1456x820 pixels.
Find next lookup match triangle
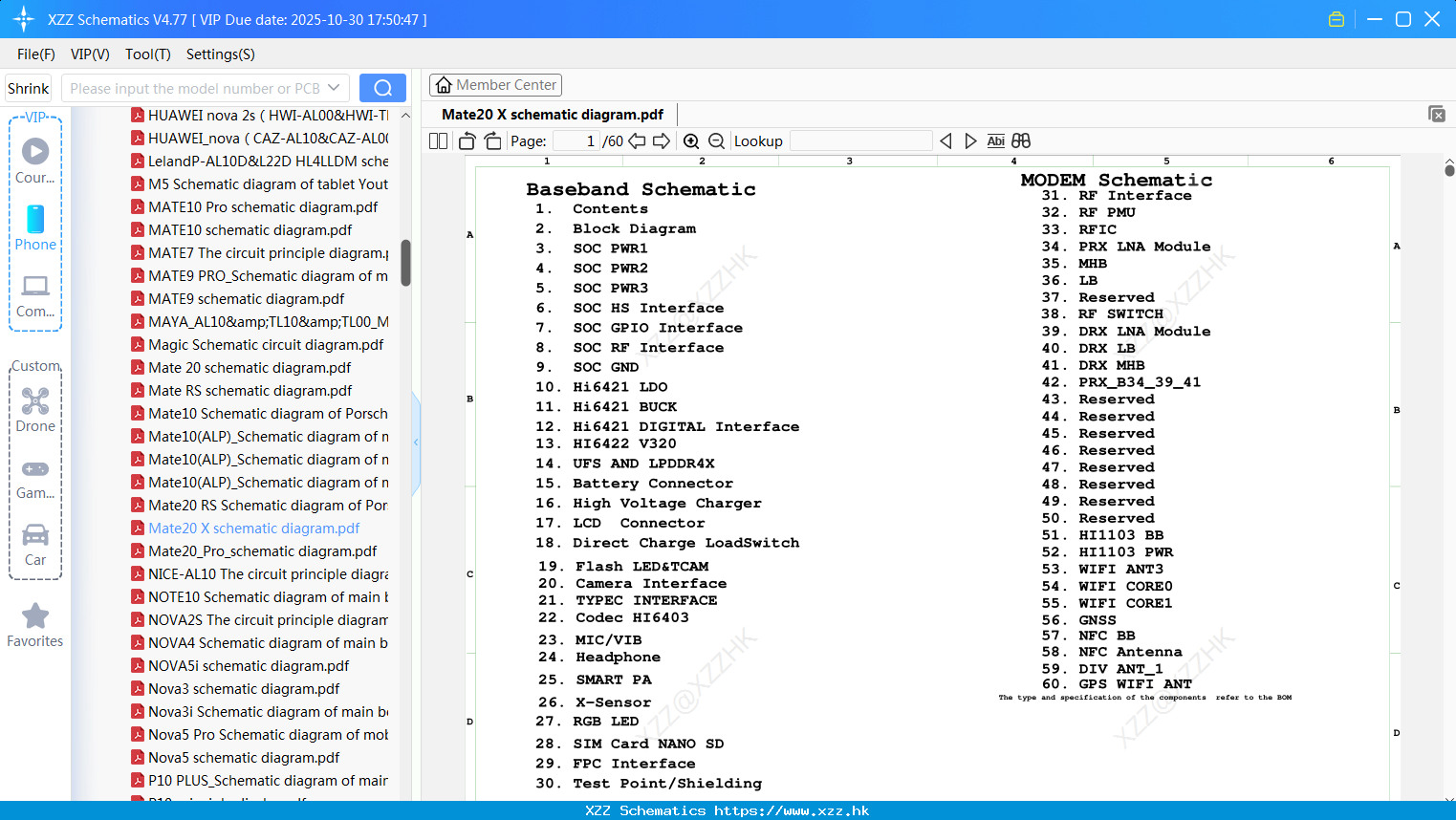(970, 140)
